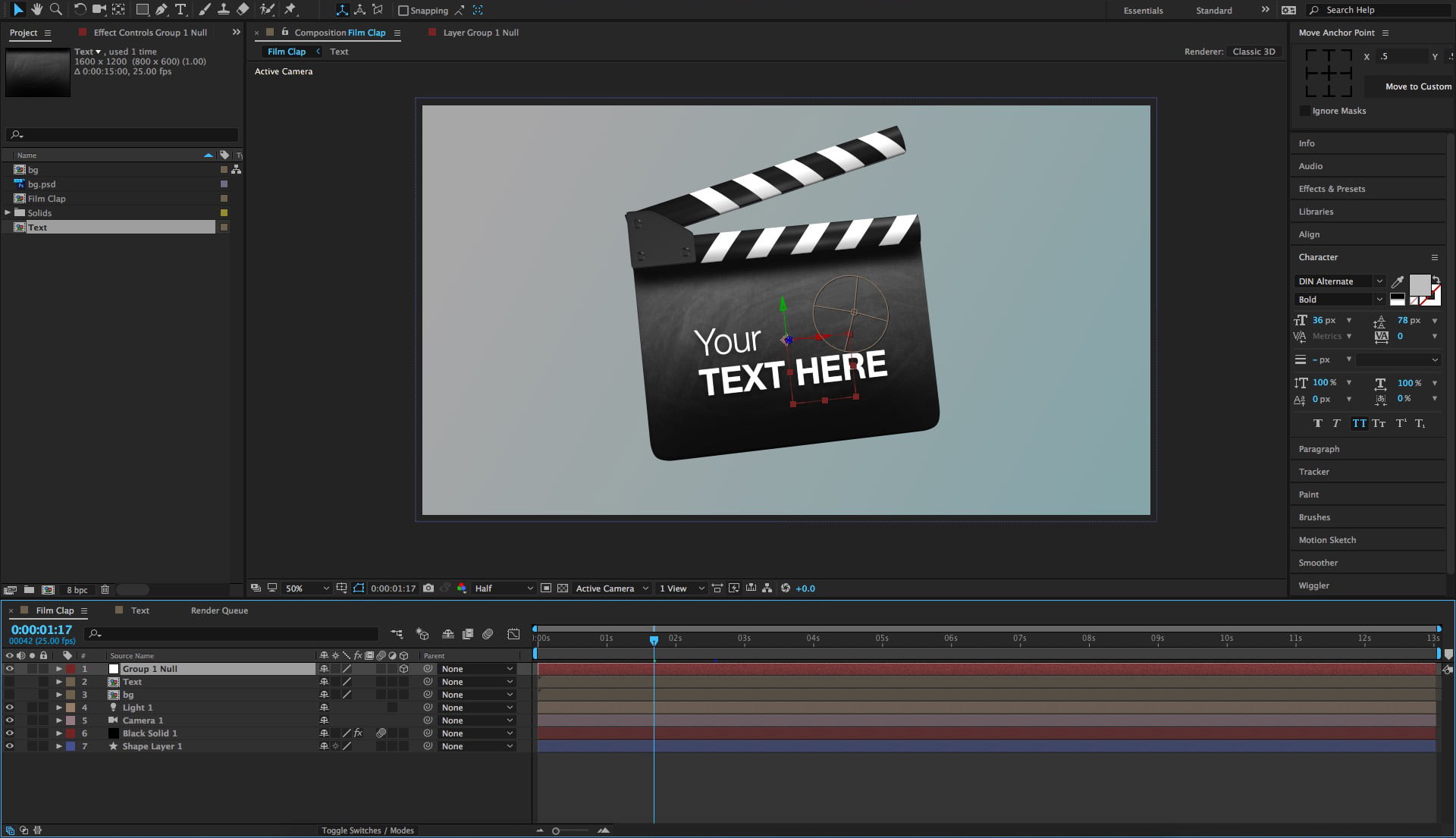
Task: Click the text fill color swatch
Action: [x=1420, y=285]
